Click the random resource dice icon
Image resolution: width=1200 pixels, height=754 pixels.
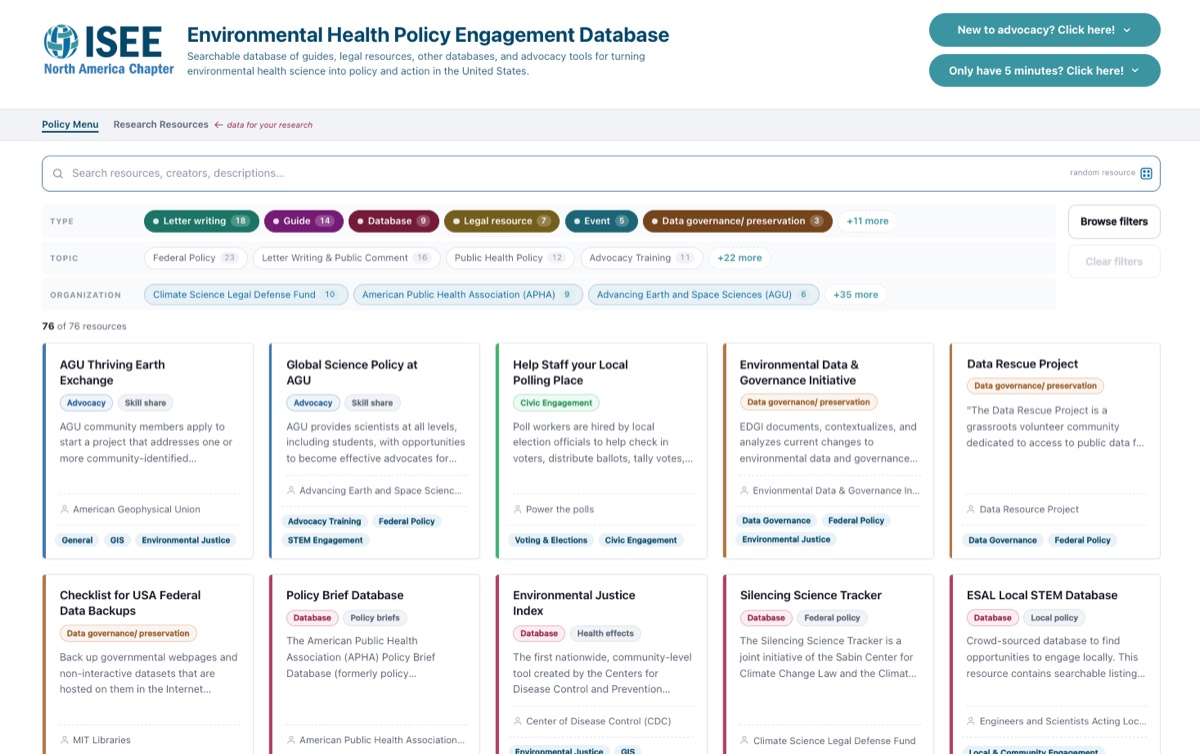coord(1146,173)
